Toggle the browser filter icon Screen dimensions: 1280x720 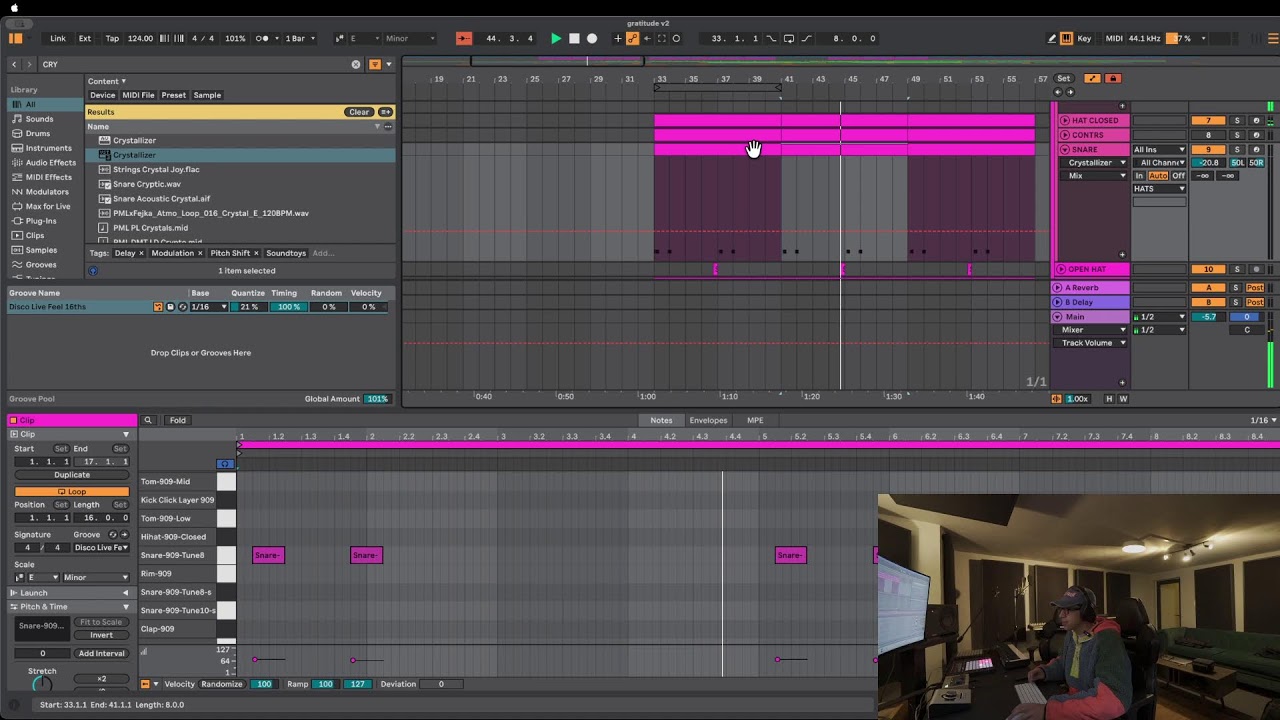coord(375,64)
